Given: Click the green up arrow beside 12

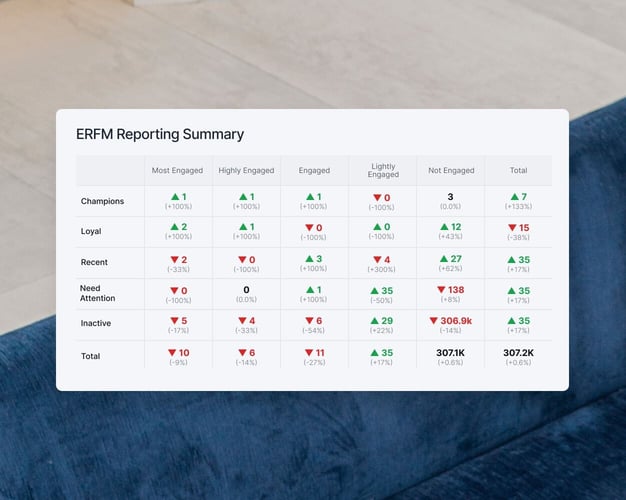Looking at the screenshot, I should point(444,227).
